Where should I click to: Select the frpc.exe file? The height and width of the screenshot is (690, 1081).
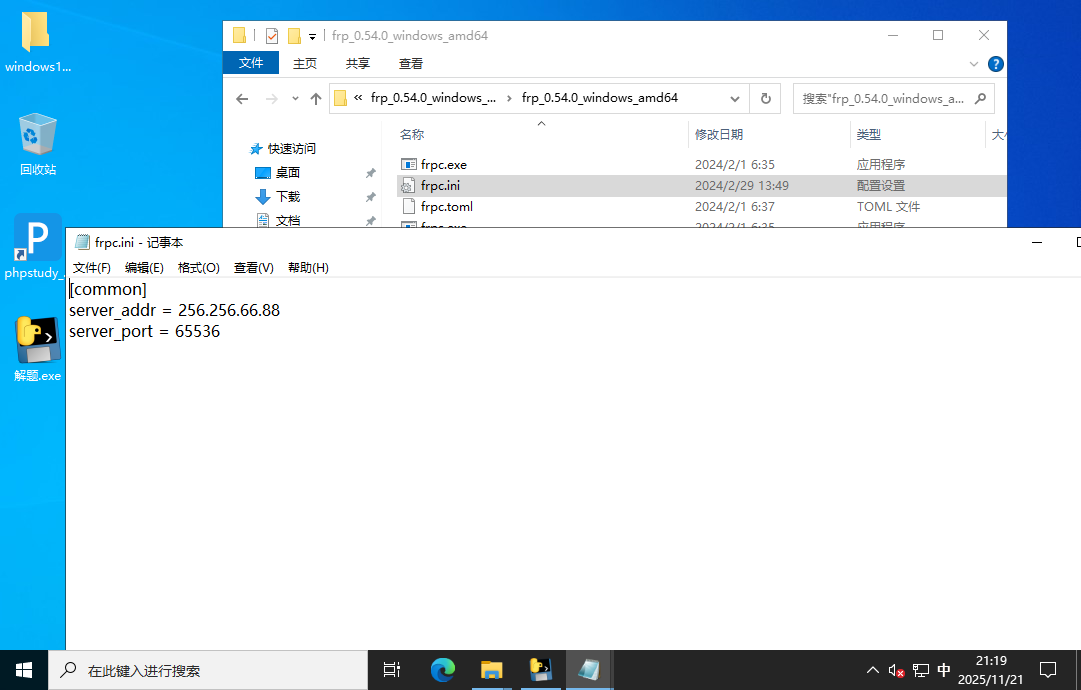pos(444,165)
